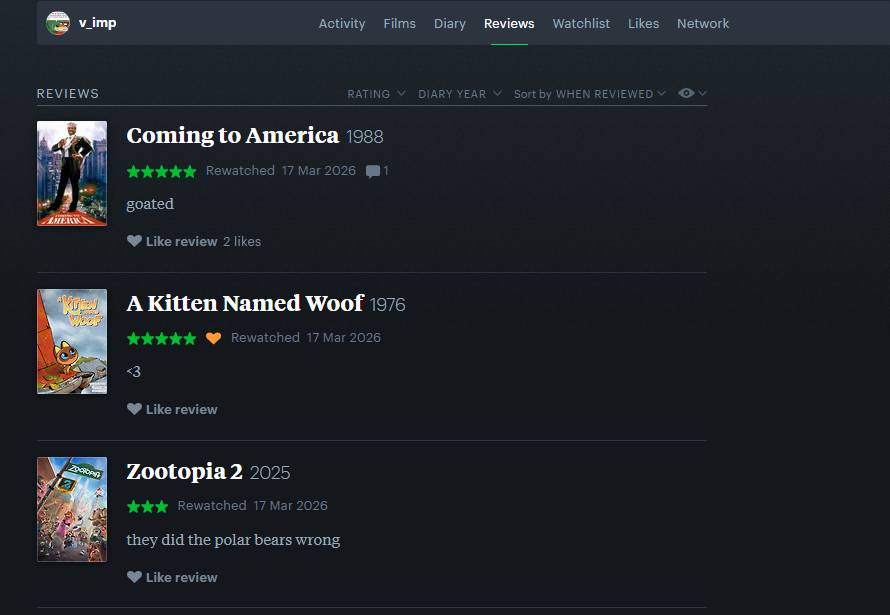The height and width of the screenshot is (615, 890).
Task: Click the 1988 release year link
Action: (365, 137)
